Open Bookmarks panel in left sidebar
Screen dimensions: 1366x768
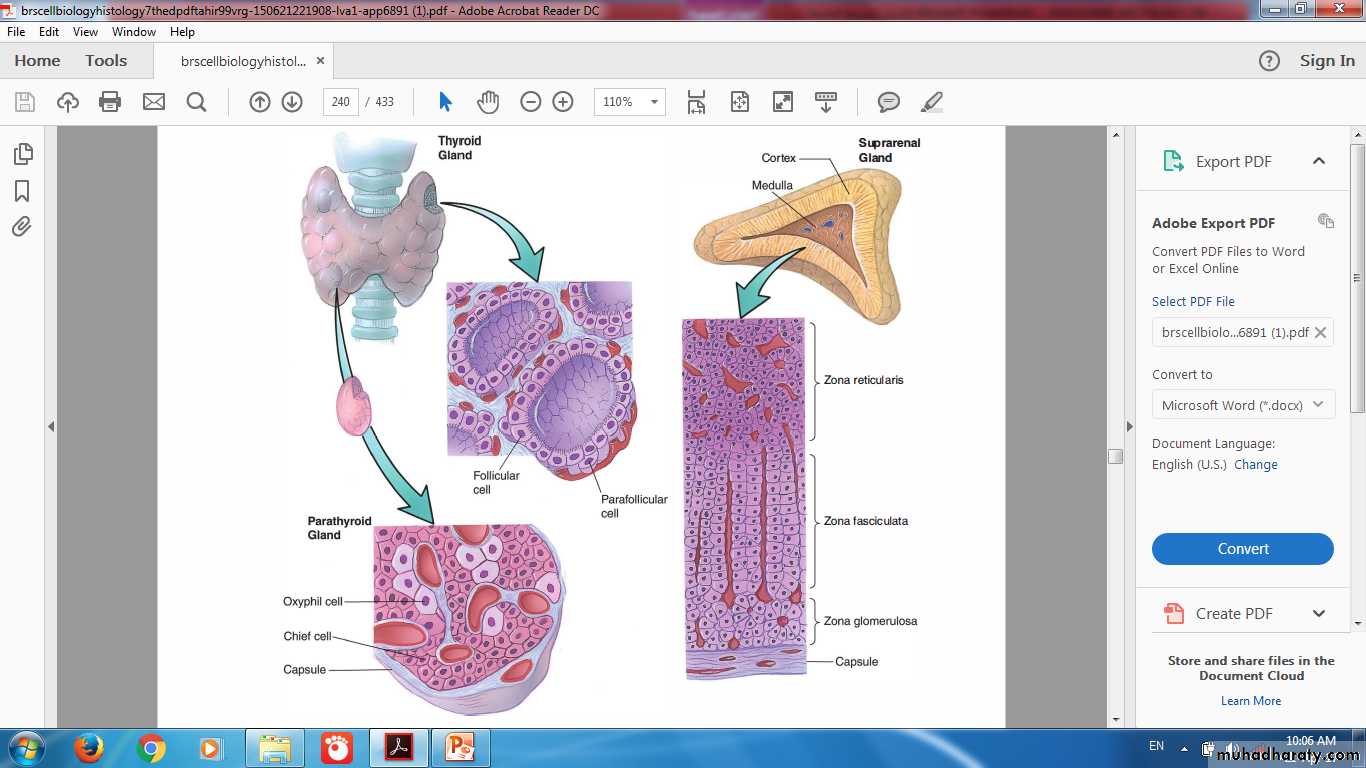pos(22,191)
